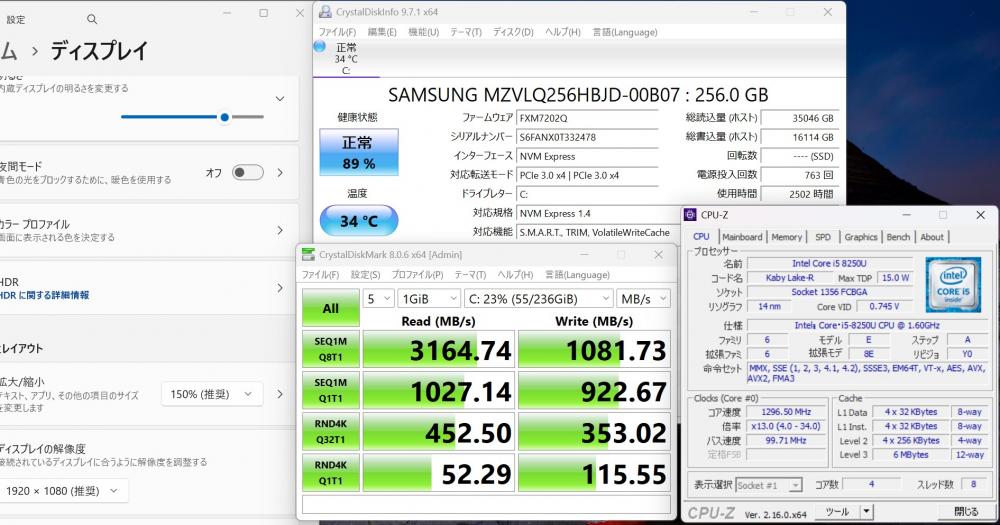
Task: Open the HDR settings arrow
Action: click(x=280, y=288)
